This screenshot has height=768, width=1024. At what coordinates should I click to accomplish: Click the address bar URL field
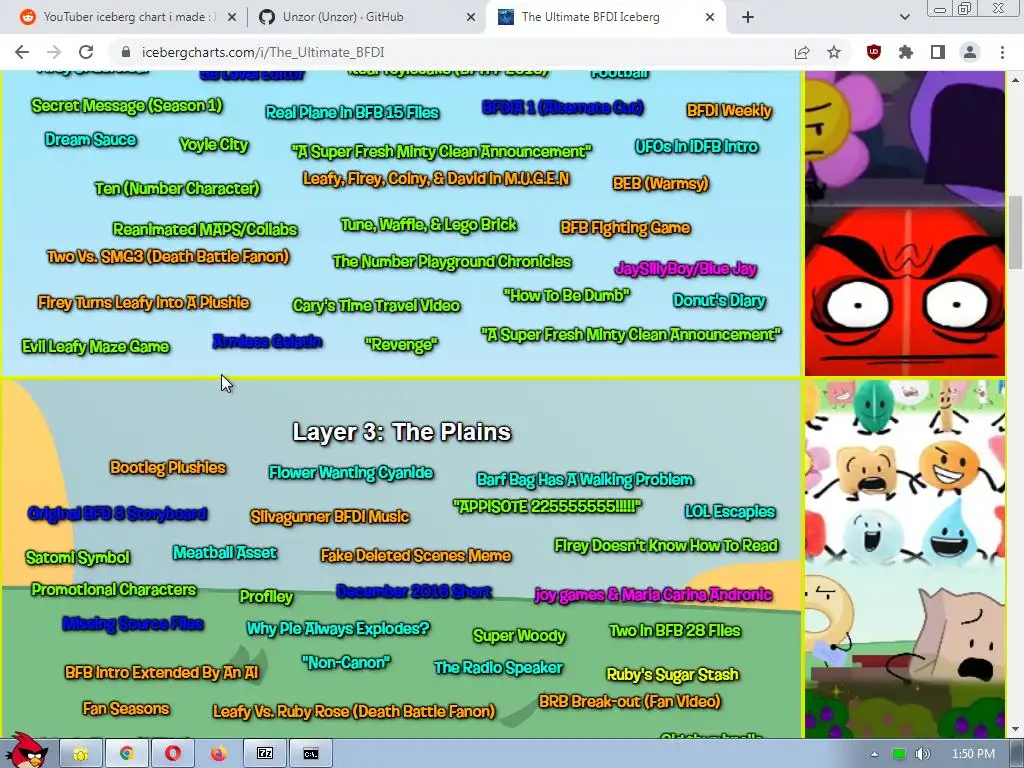click(451, 52)
